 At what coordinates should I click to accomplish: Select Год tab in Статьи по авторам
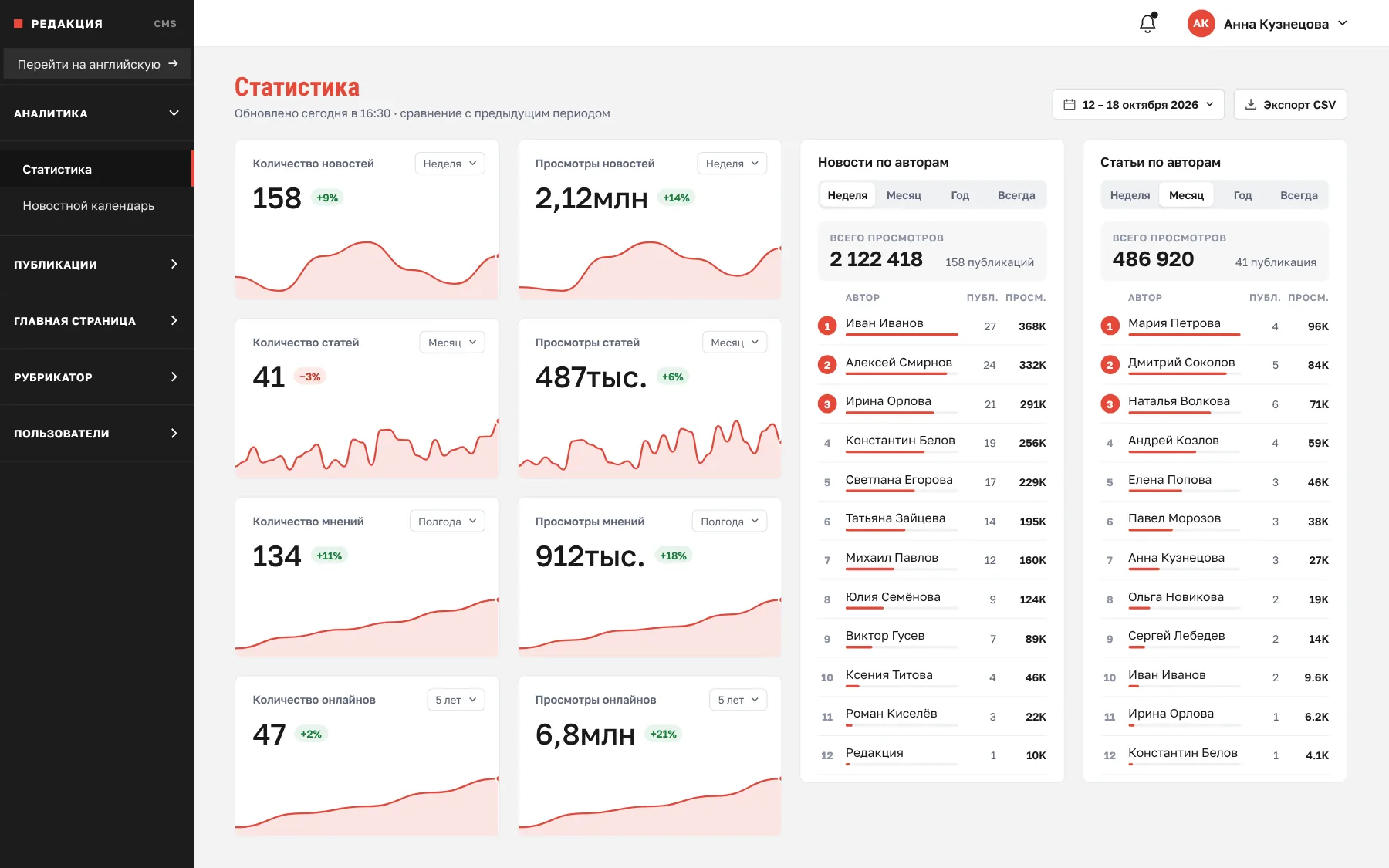(x=1242, y=195)
